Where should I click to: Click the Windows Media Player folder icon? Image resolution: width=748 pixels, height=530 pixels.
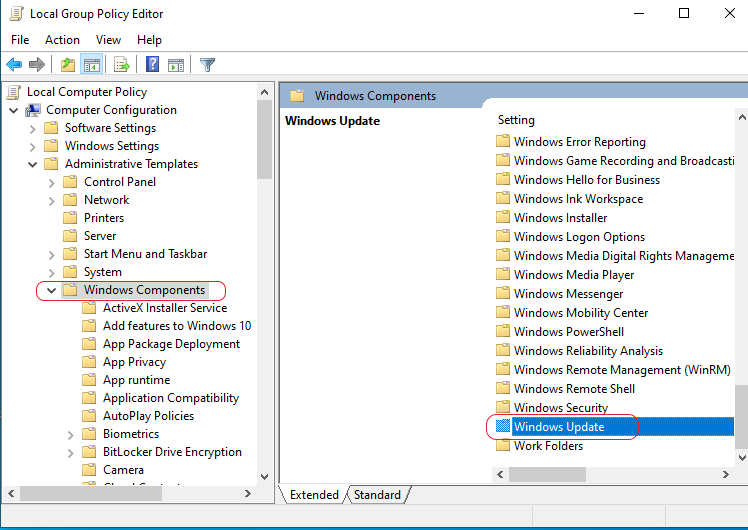point(503,274)
